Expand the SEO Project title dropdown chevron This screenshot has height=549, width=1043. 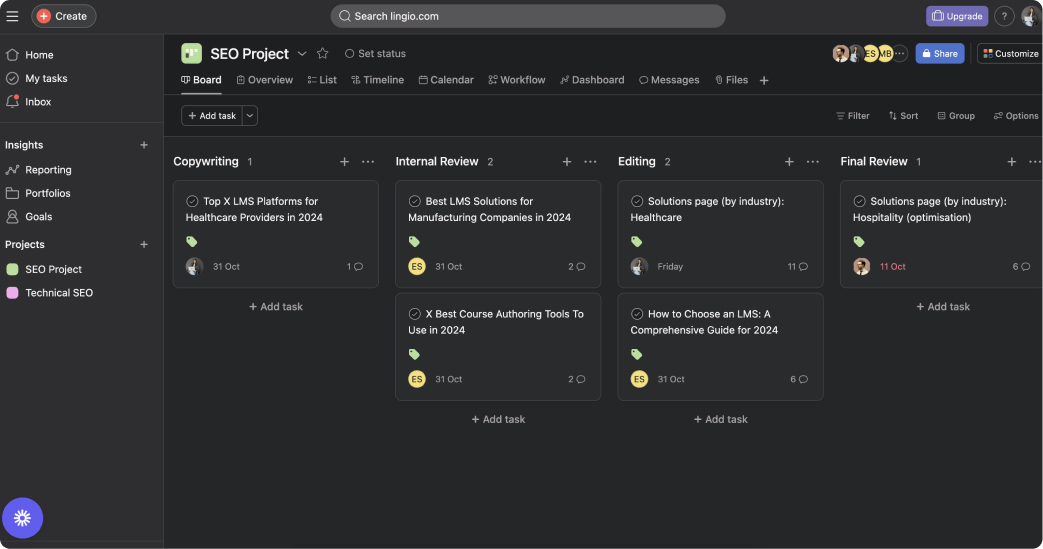[302, 53]
